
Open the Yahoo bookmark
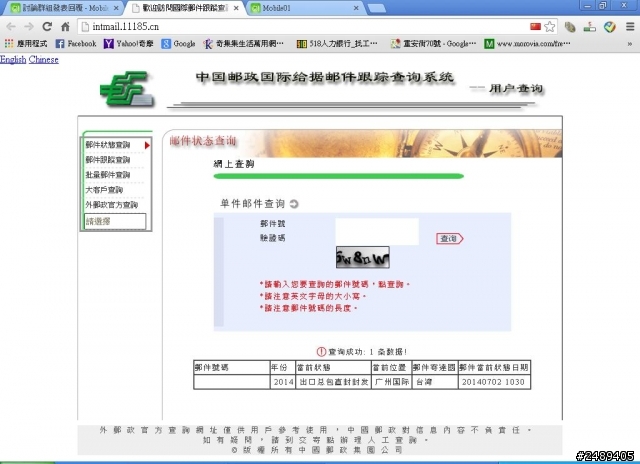click(128, 43)
